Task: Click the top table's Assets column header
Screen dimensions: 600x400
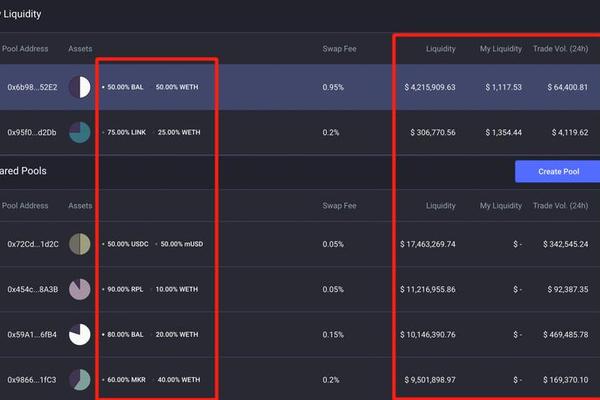Action: [80, 49]
